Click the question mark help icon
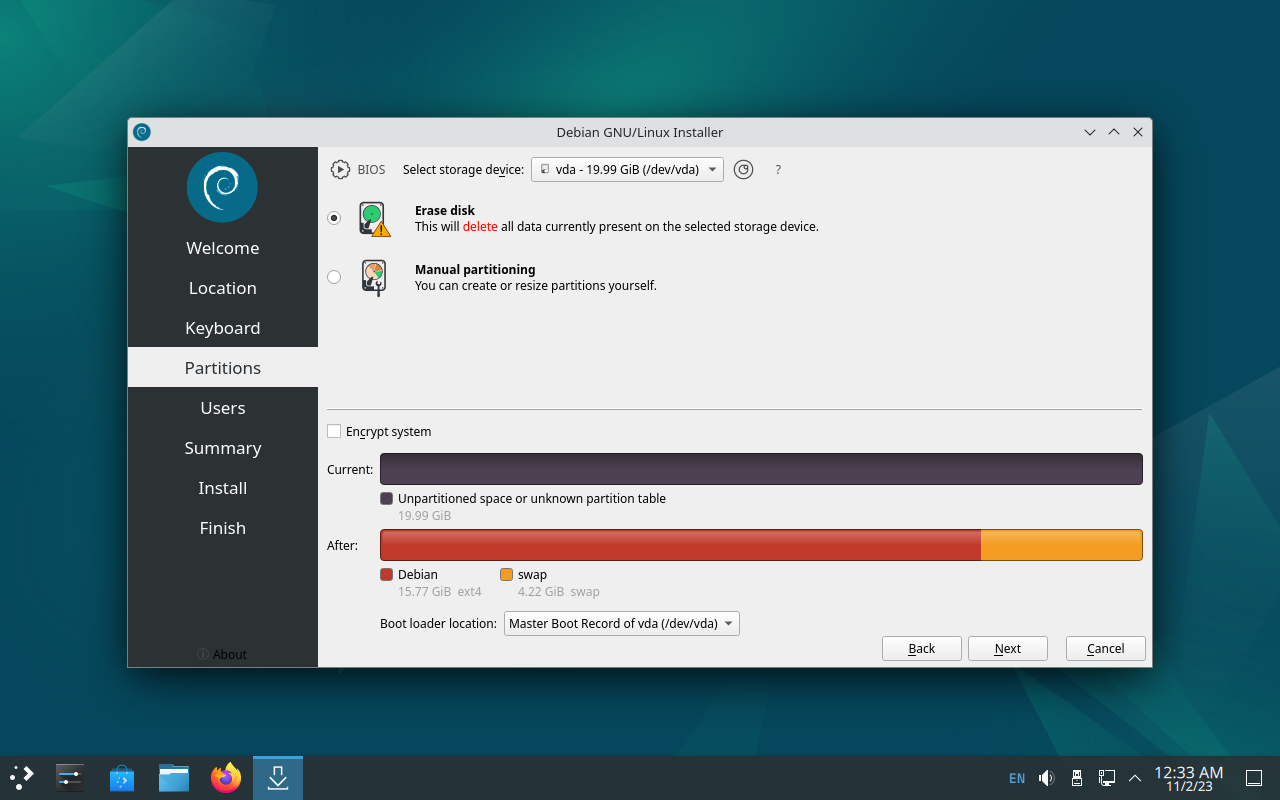The height and width of the screenshot is (800, 1280). click(778, 170)
